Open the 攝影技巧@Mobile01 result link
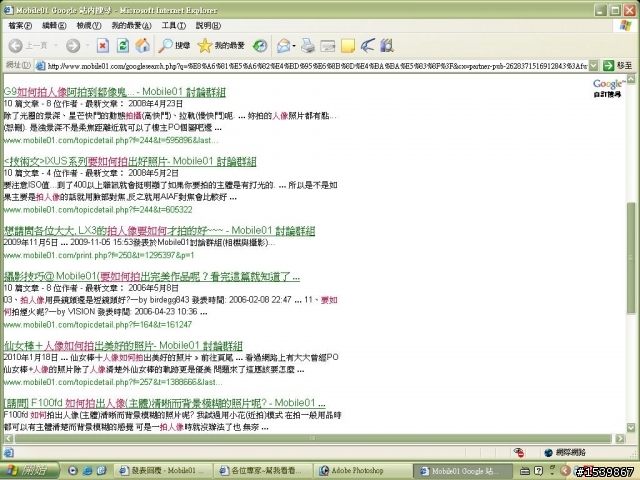The width and height of the screenshot is (640, 480). click(x=151, y=277)
